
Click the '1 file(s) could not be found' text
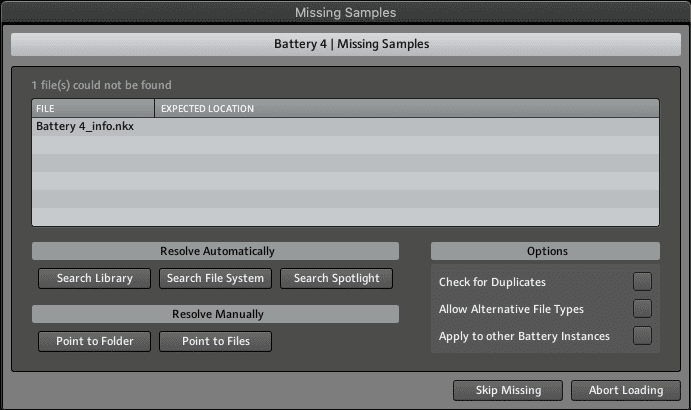pyautogui.click(x=102, y=85)
